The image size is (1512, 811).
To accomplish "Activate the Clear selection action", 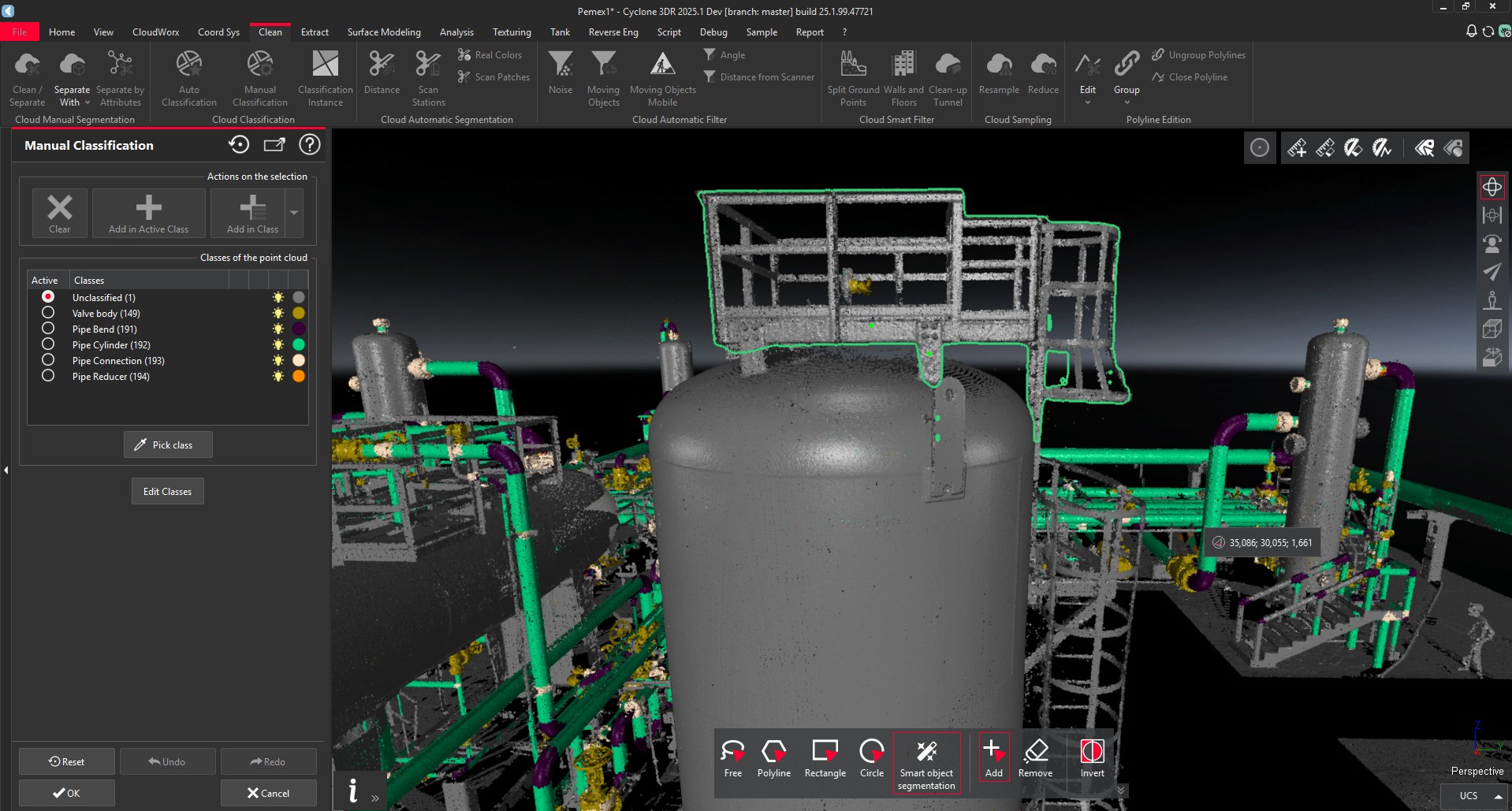I will coord(59,211).
